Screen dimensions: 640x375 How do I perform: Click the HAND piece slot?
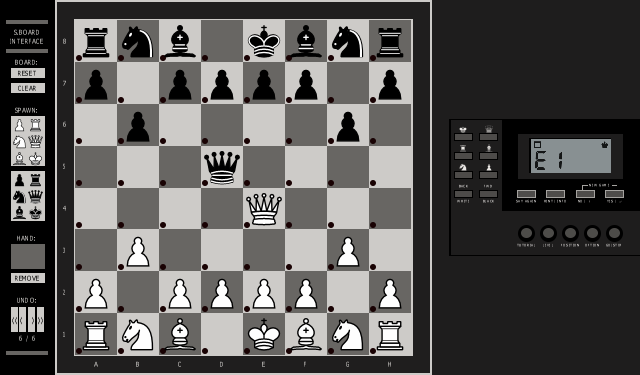(28, 256)
